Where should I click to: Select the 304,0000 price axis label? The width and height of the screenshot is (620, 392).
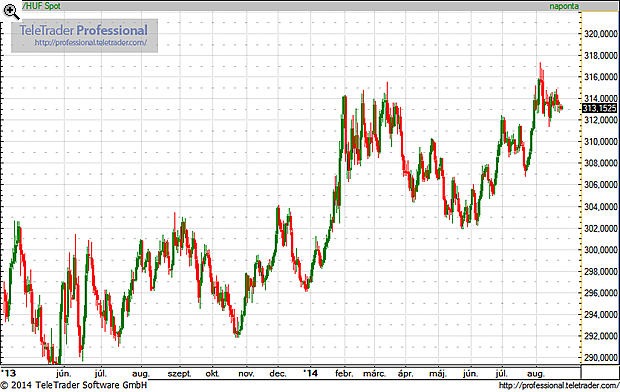[x=601, y=206]
